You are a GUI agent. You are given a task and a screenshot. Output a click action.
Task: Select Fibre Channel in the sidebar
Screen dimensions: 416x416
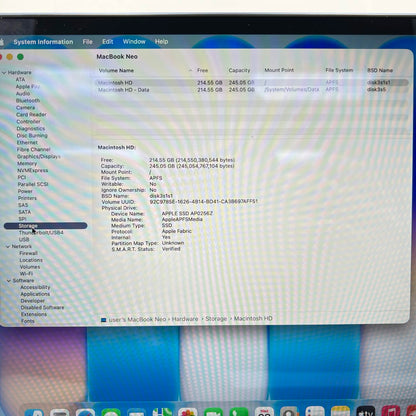pyautogui.click(x=33, y=149)
